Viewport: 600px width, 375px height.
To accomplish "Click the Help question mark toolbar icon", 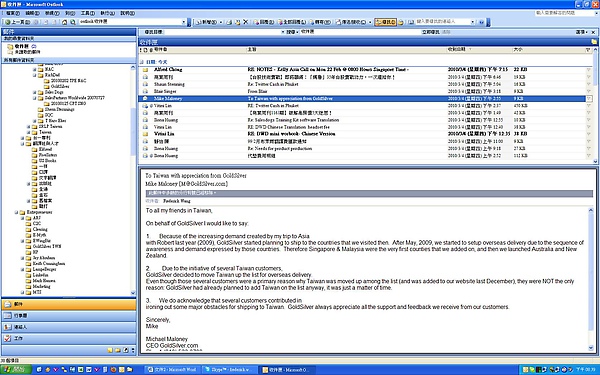I will 481,22.
